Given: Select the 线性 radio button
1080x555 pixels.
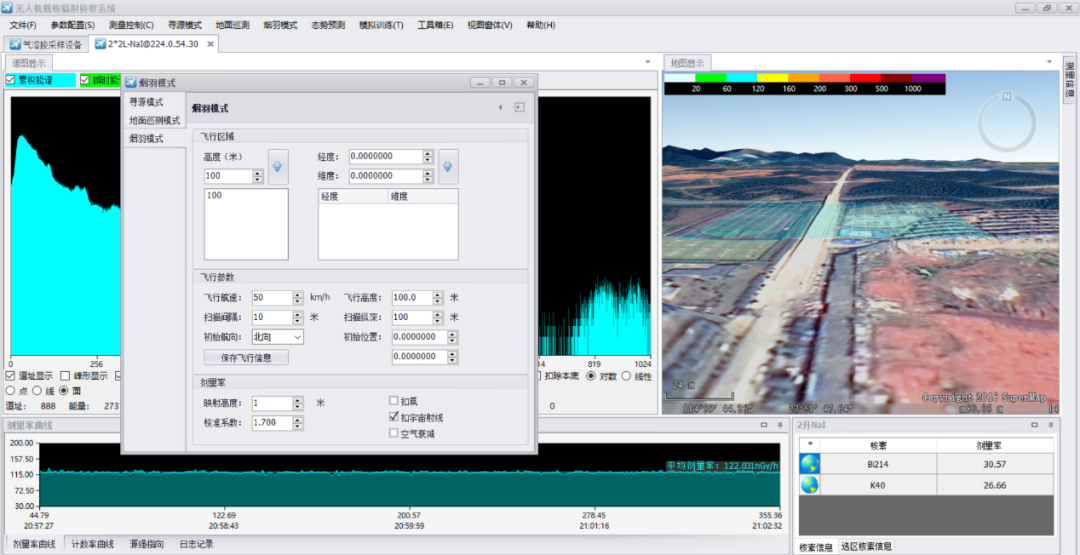Looking at the screenshot, I should click(x=627, y=377).
